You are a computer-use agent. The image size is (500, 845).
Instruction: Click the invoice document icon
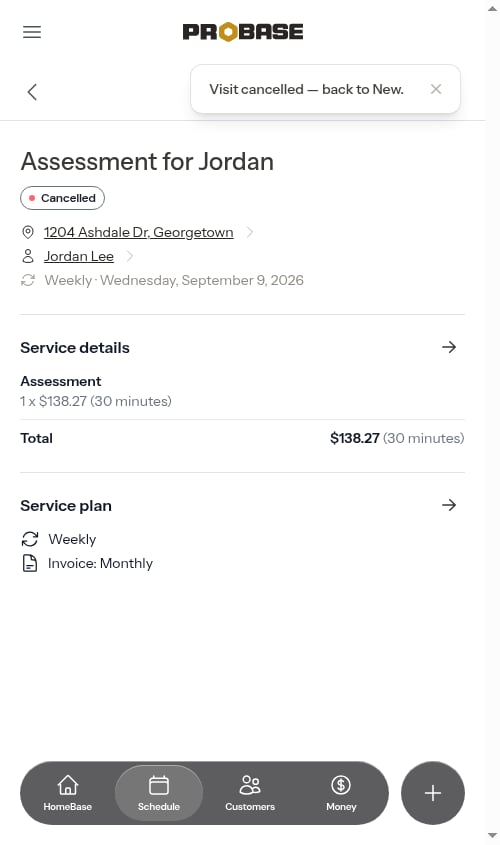[x=30, y=563]
